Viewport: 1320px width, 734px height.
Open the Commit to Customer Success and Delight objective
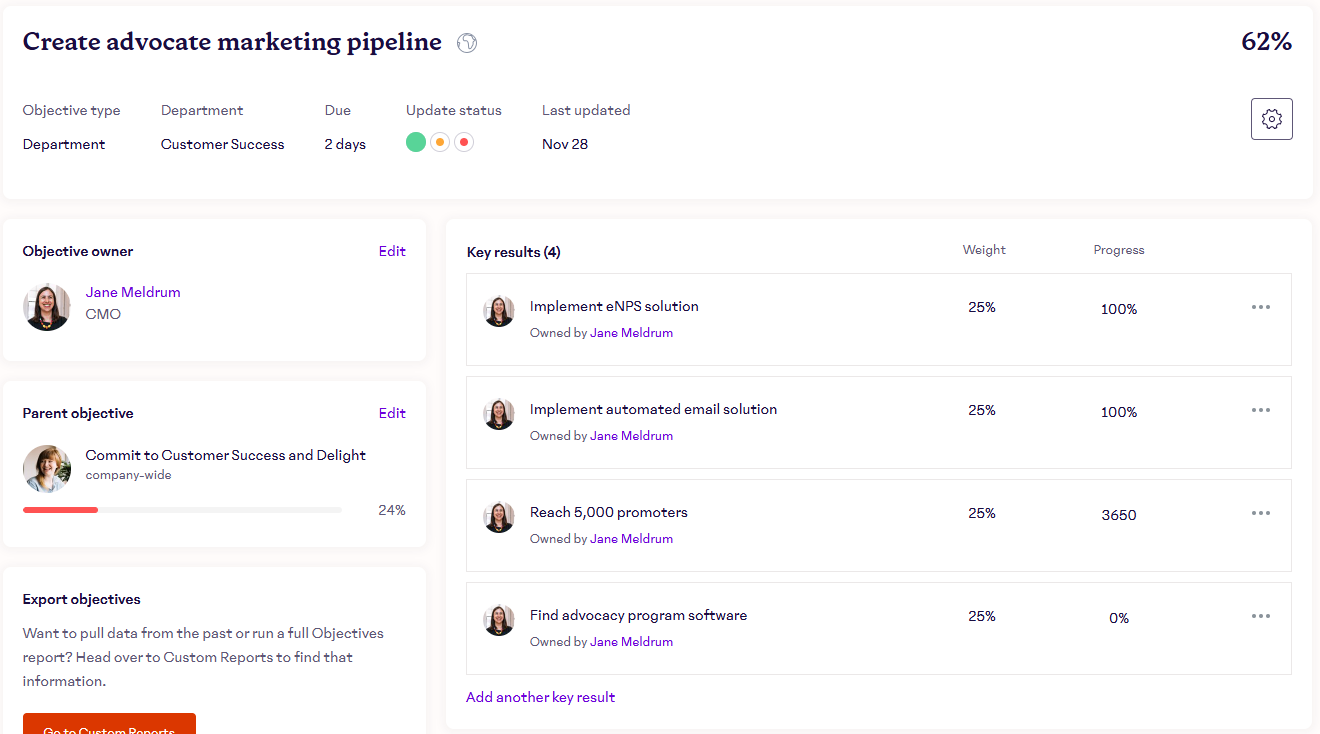[x=225, y=455]
